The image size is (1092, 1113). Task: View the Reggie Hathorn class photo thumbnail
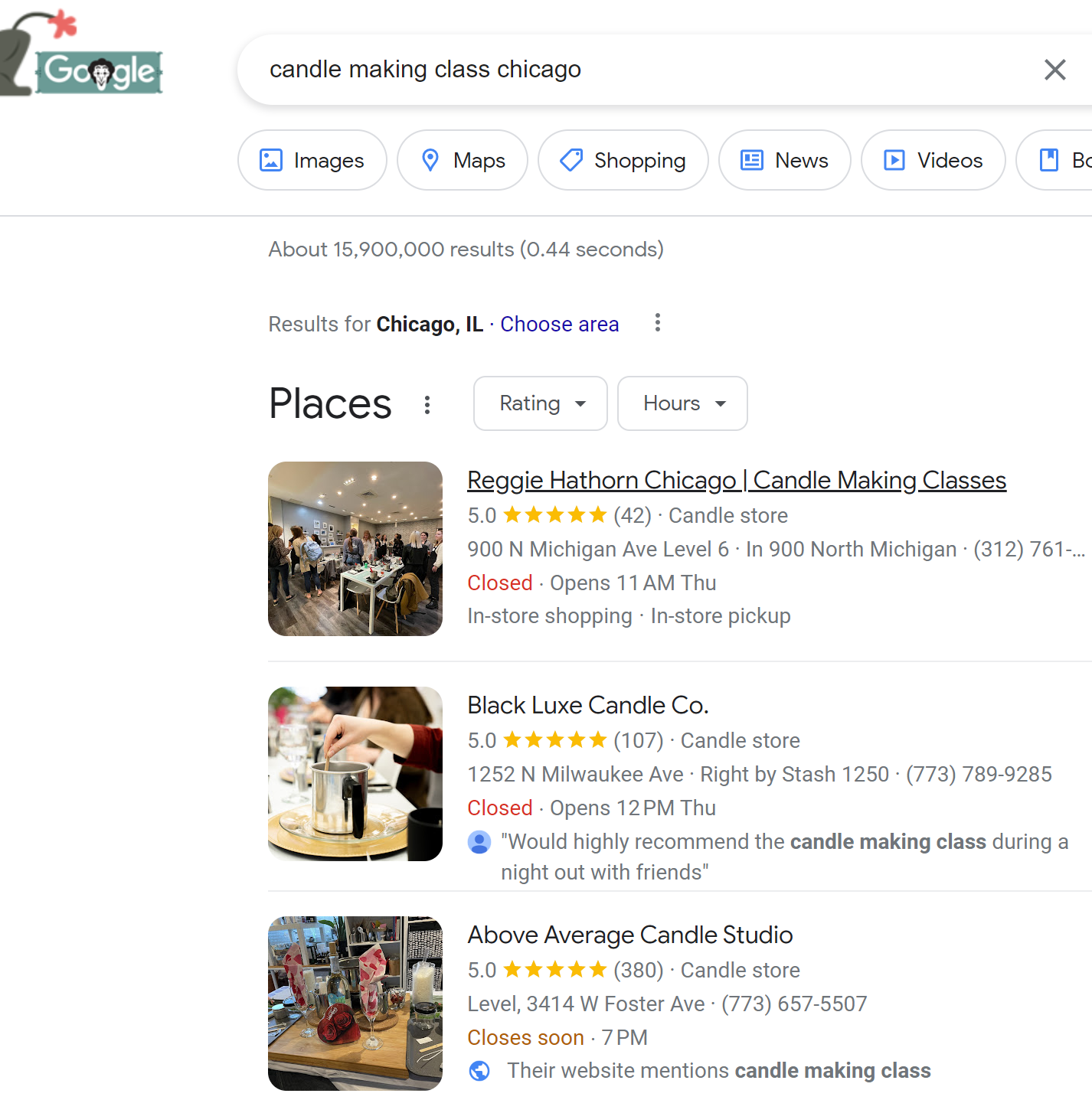[355, 549]
